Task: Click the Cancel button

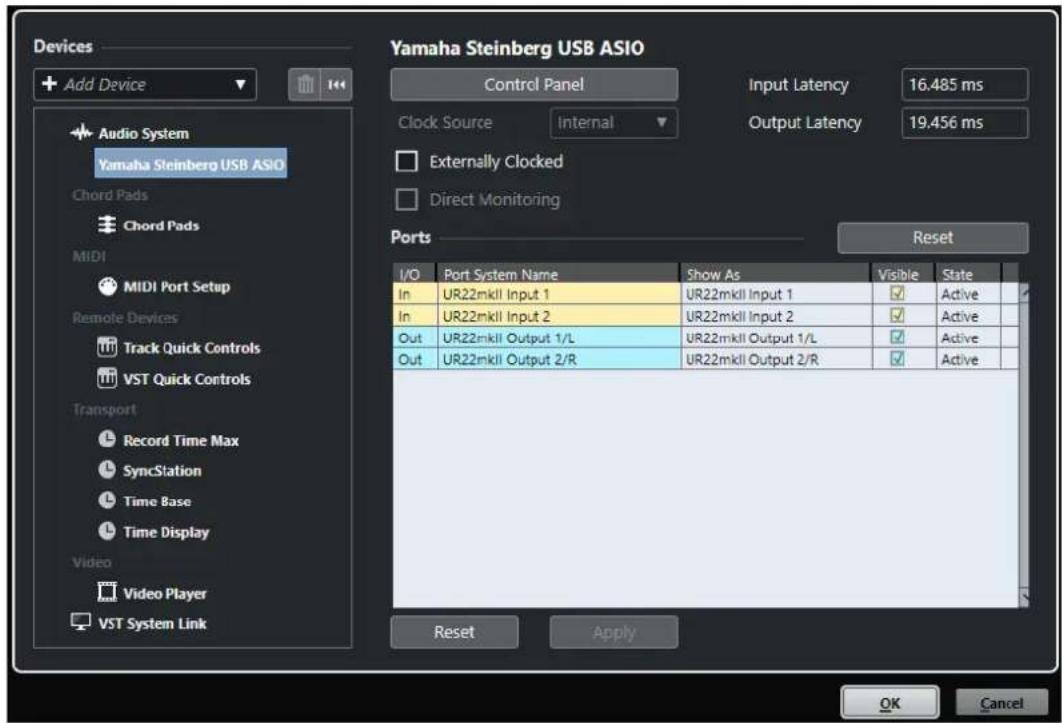Action: [1002, 703]
